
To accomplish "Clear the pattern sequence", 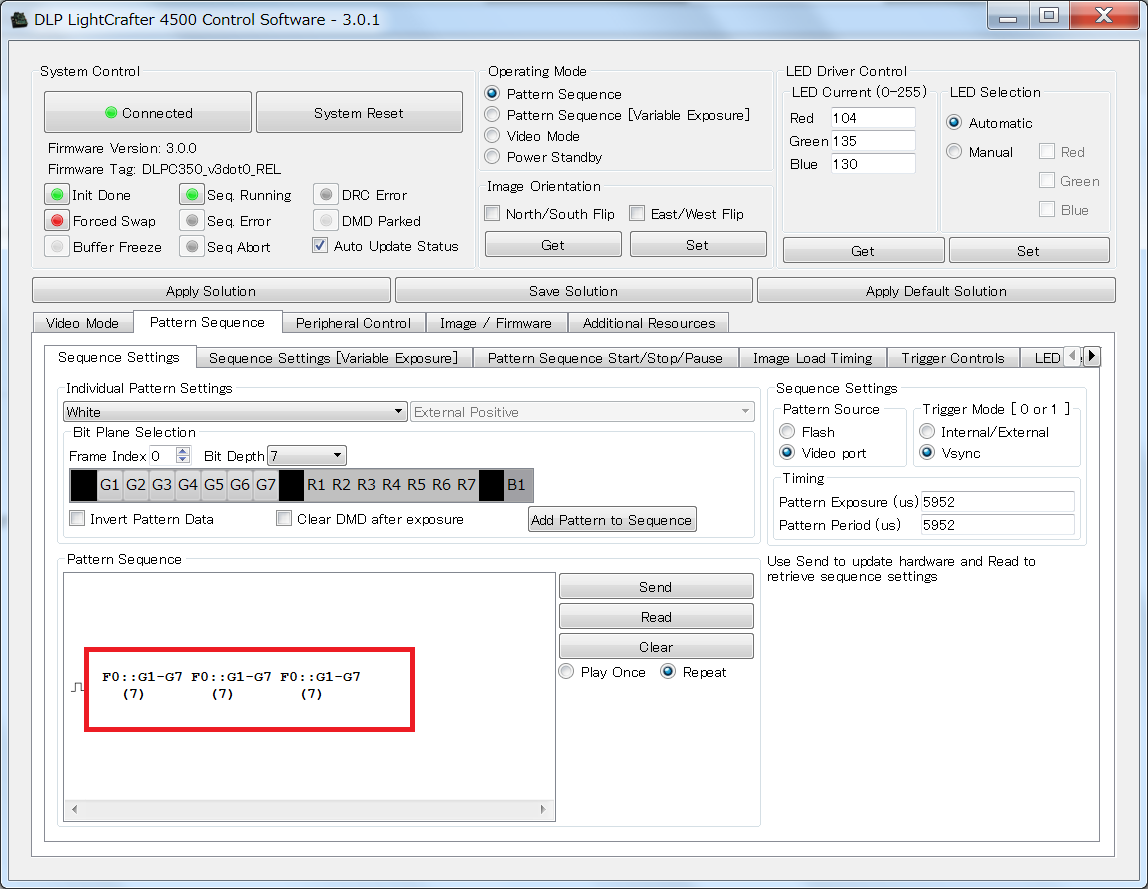I will pos(655,647).
